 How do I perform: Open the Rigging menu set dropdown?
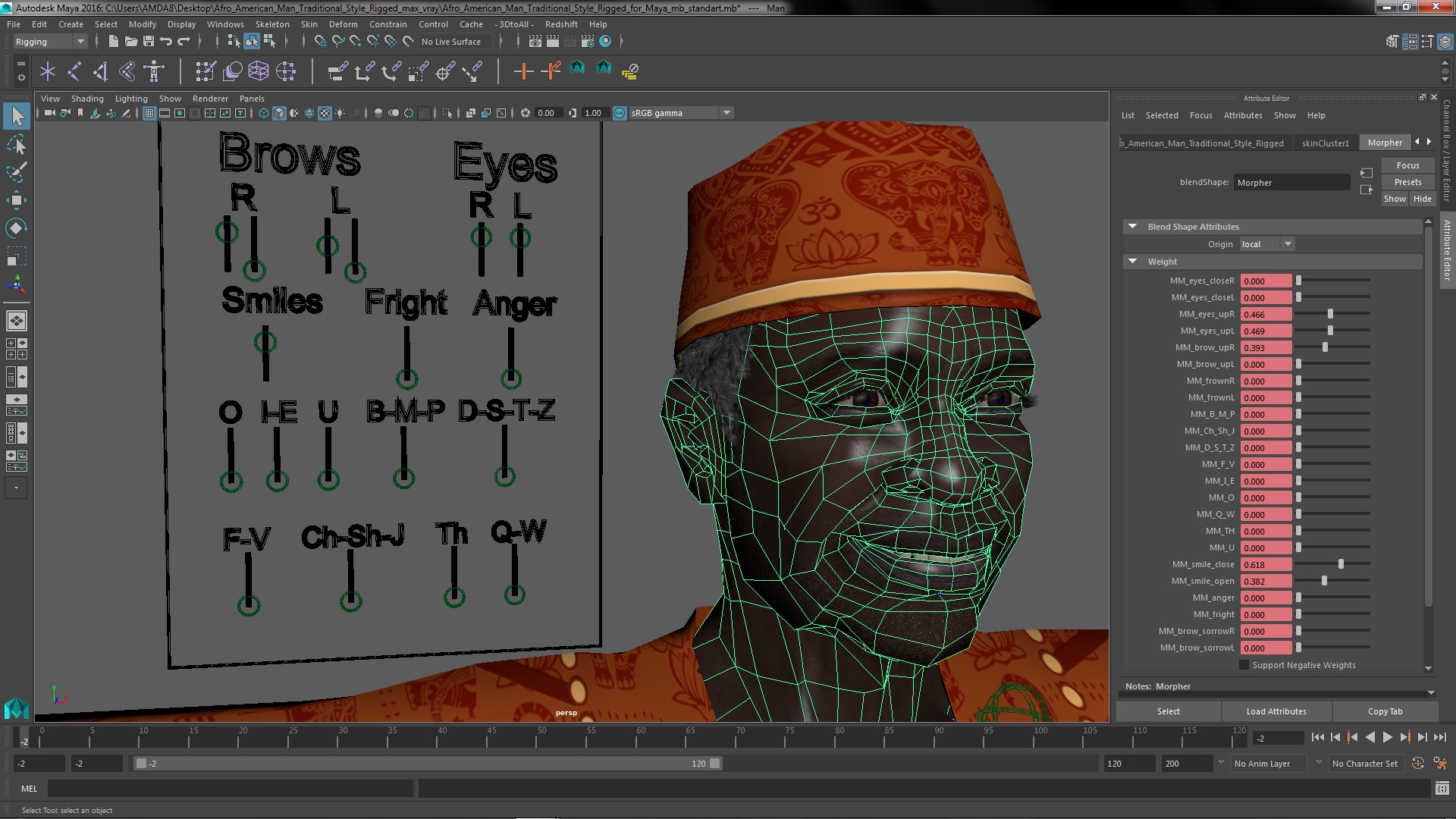pyautogui.click(x=50, y=42)
